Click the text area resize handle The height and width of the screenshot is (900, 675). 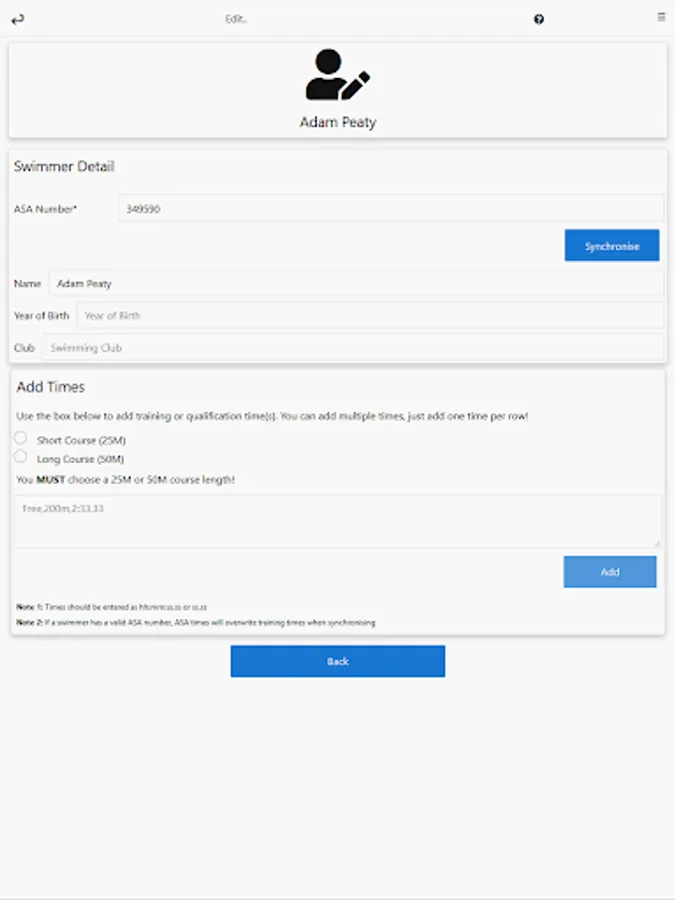coord(657,543)
